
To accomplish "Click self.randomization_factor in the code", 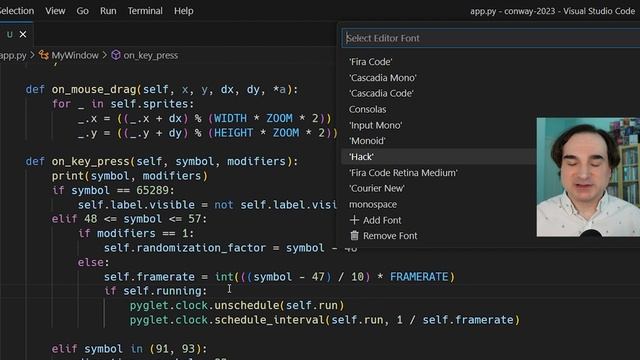I will [x=186, y=248].
